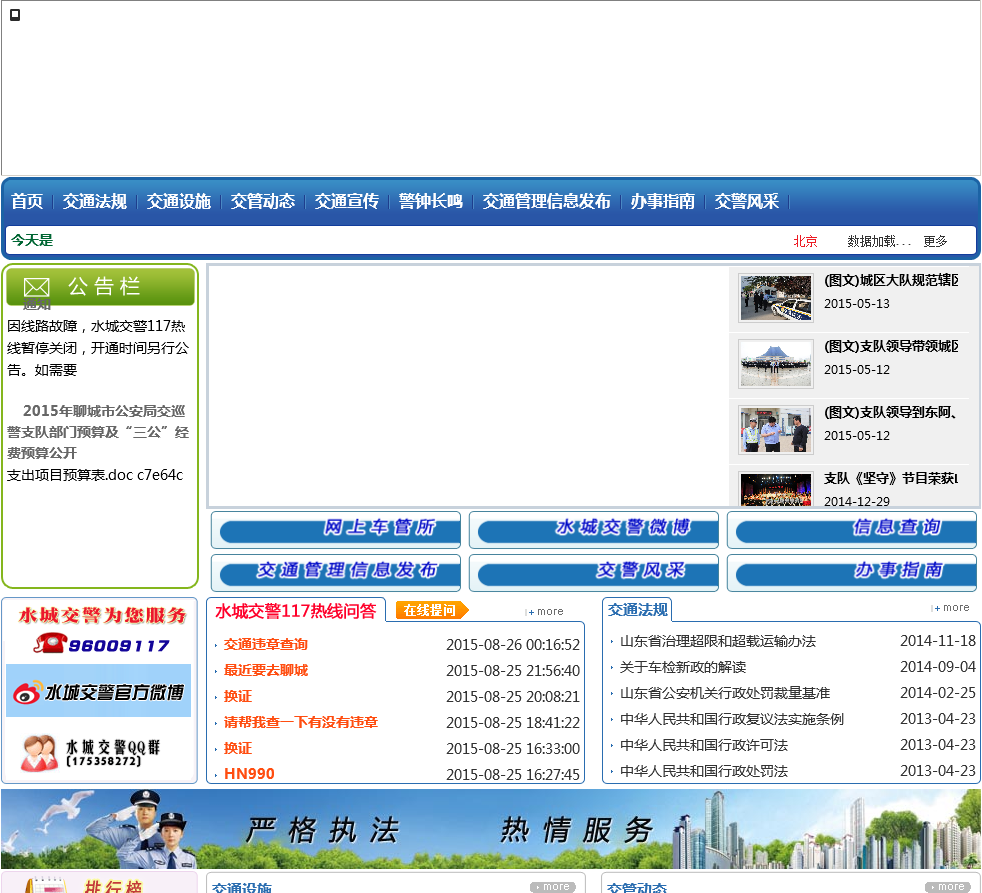Open 交通违章查询 hotline question link
This screenshot has height=893, width=982.
tap(265, 644)
